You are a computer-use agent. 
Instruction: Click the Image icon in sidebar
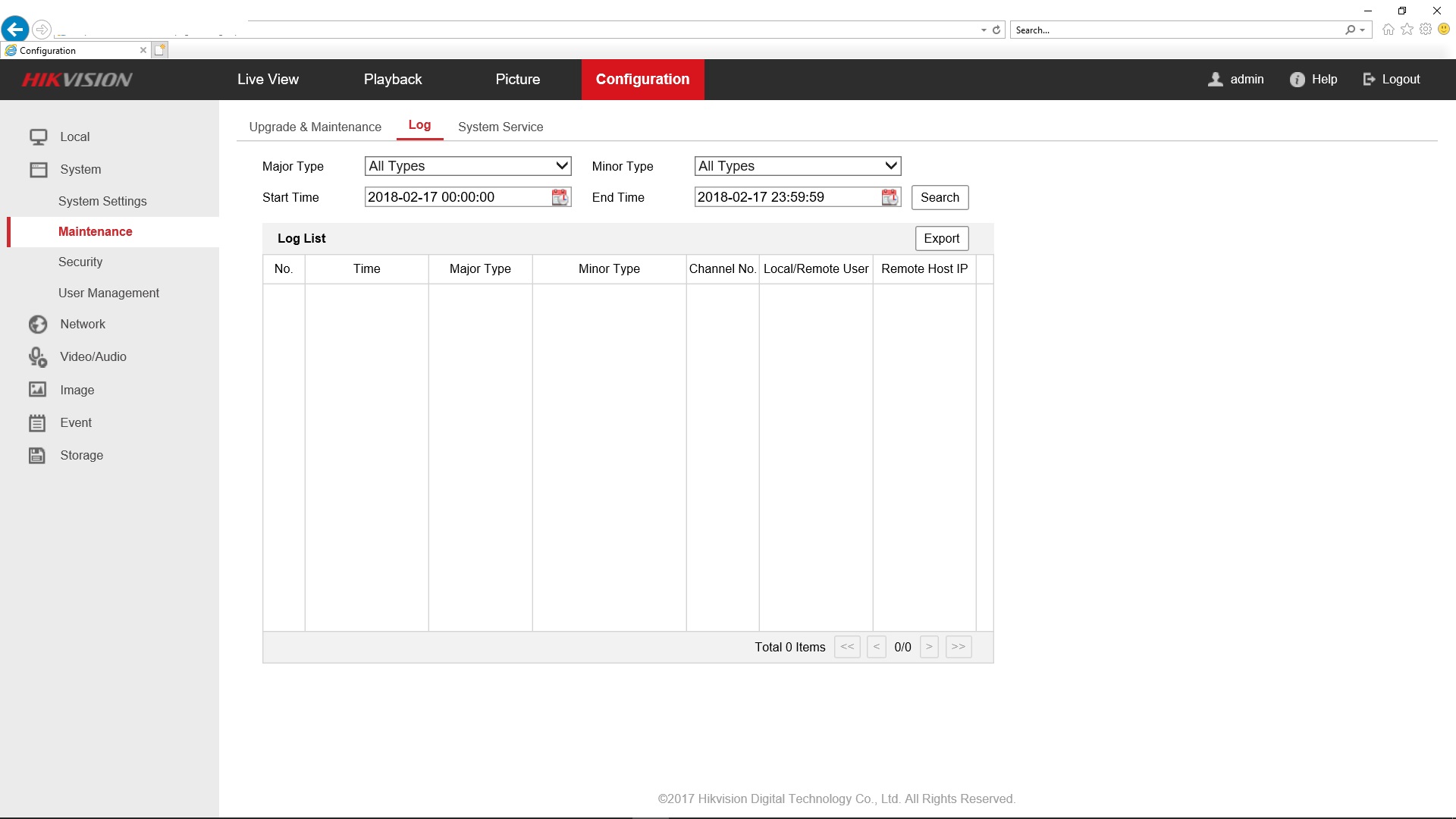[x=38, y=390]
